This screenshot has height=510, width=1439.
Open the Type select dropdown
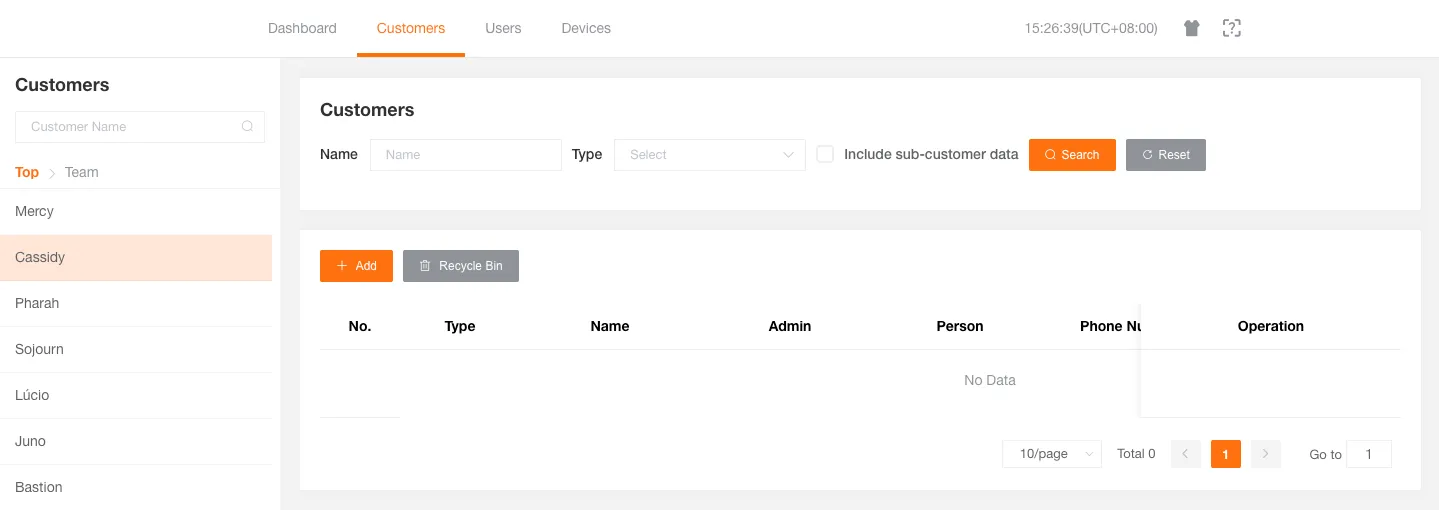click(709, 155)
